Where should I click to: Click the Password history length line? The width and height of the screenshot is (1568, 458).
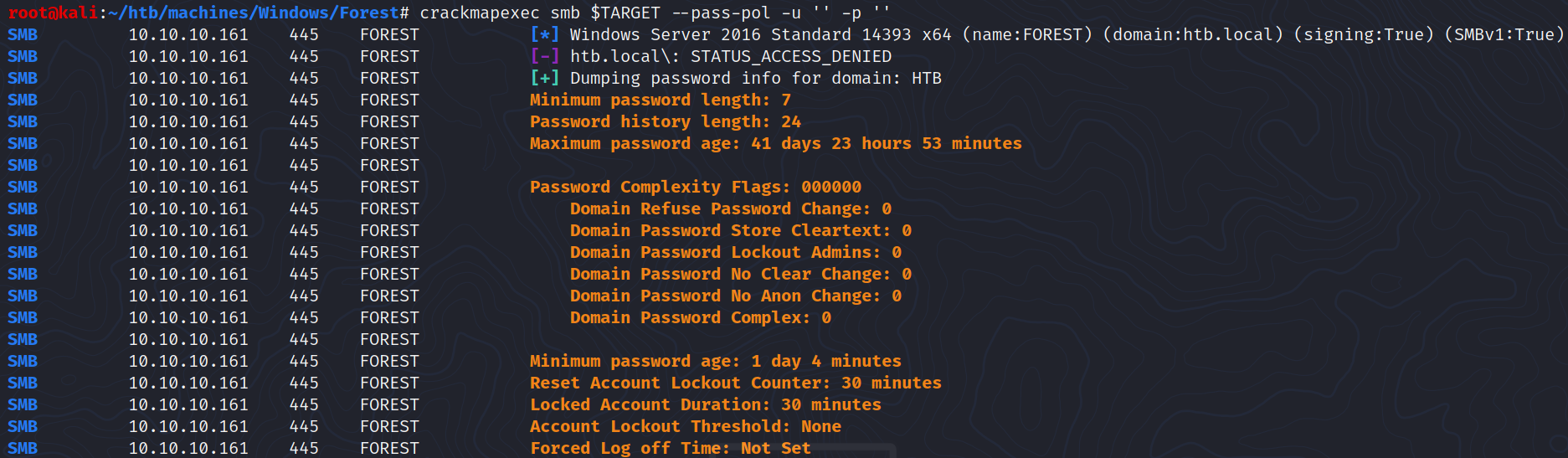[x=665, y=121]
